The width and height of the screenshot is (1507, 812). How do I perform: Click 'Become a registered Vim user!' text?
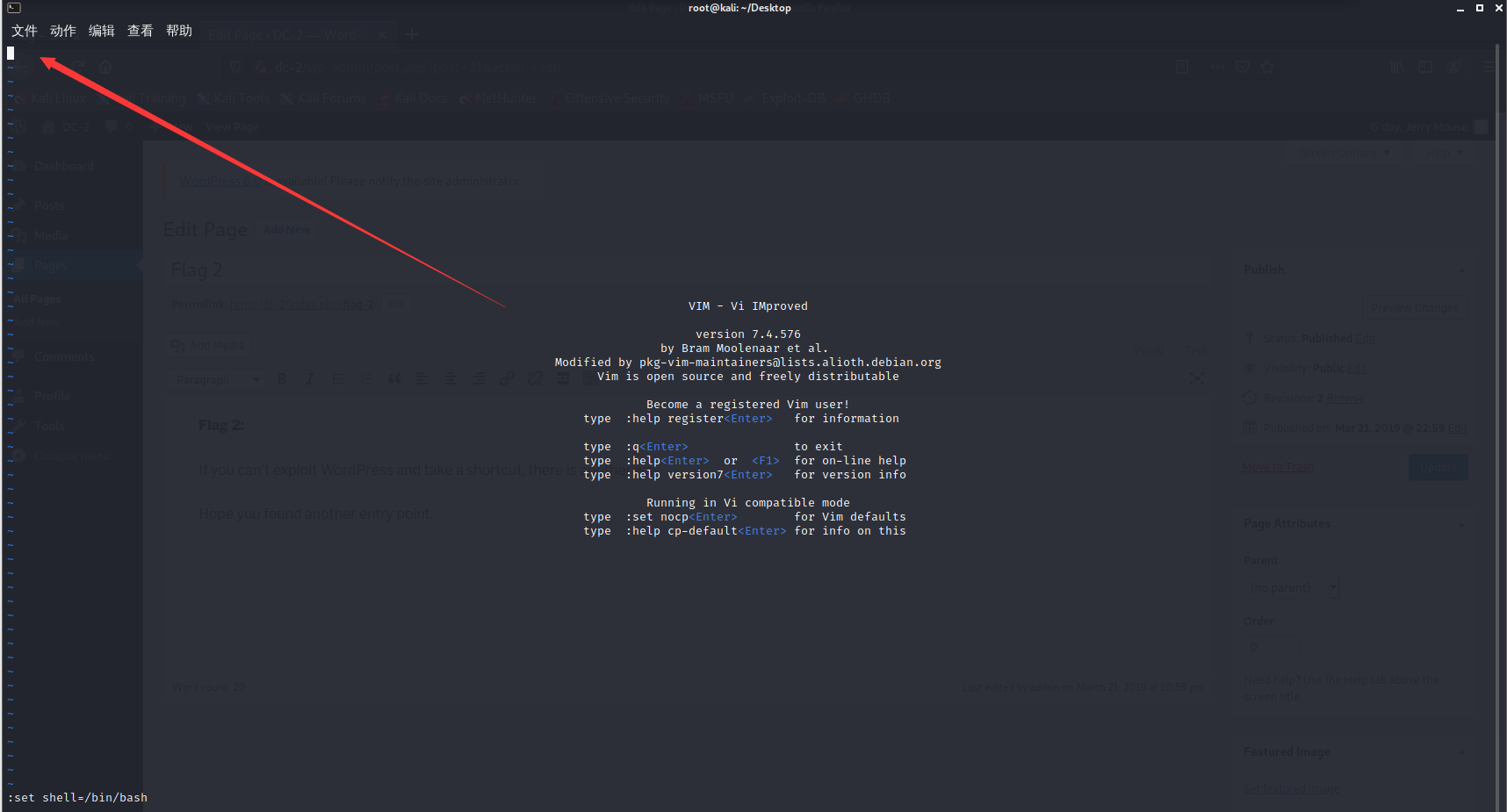pyautogui.click(x=748, y=405)
